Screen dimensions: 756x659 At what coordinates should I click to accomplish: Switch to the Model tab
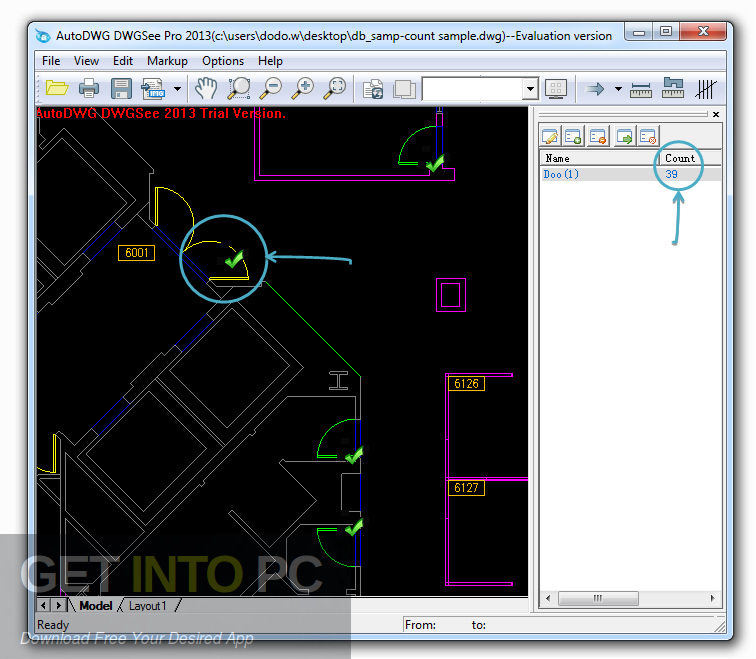96,605
